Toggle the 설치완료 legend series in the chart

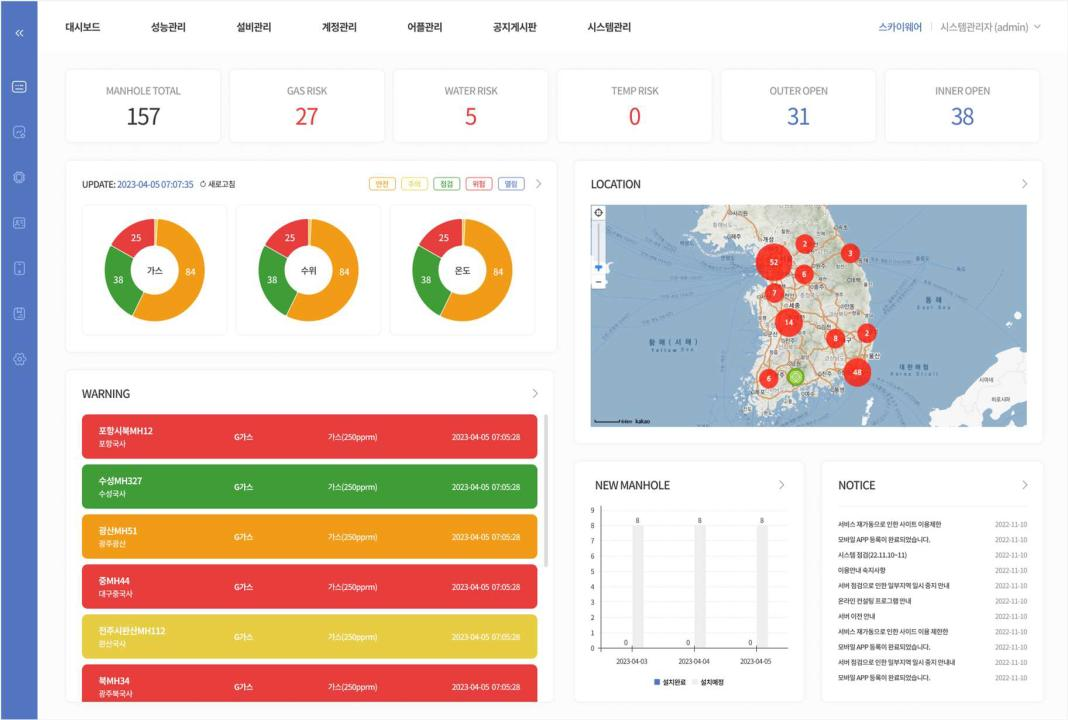pyautogui.click(x=670, y=682)
